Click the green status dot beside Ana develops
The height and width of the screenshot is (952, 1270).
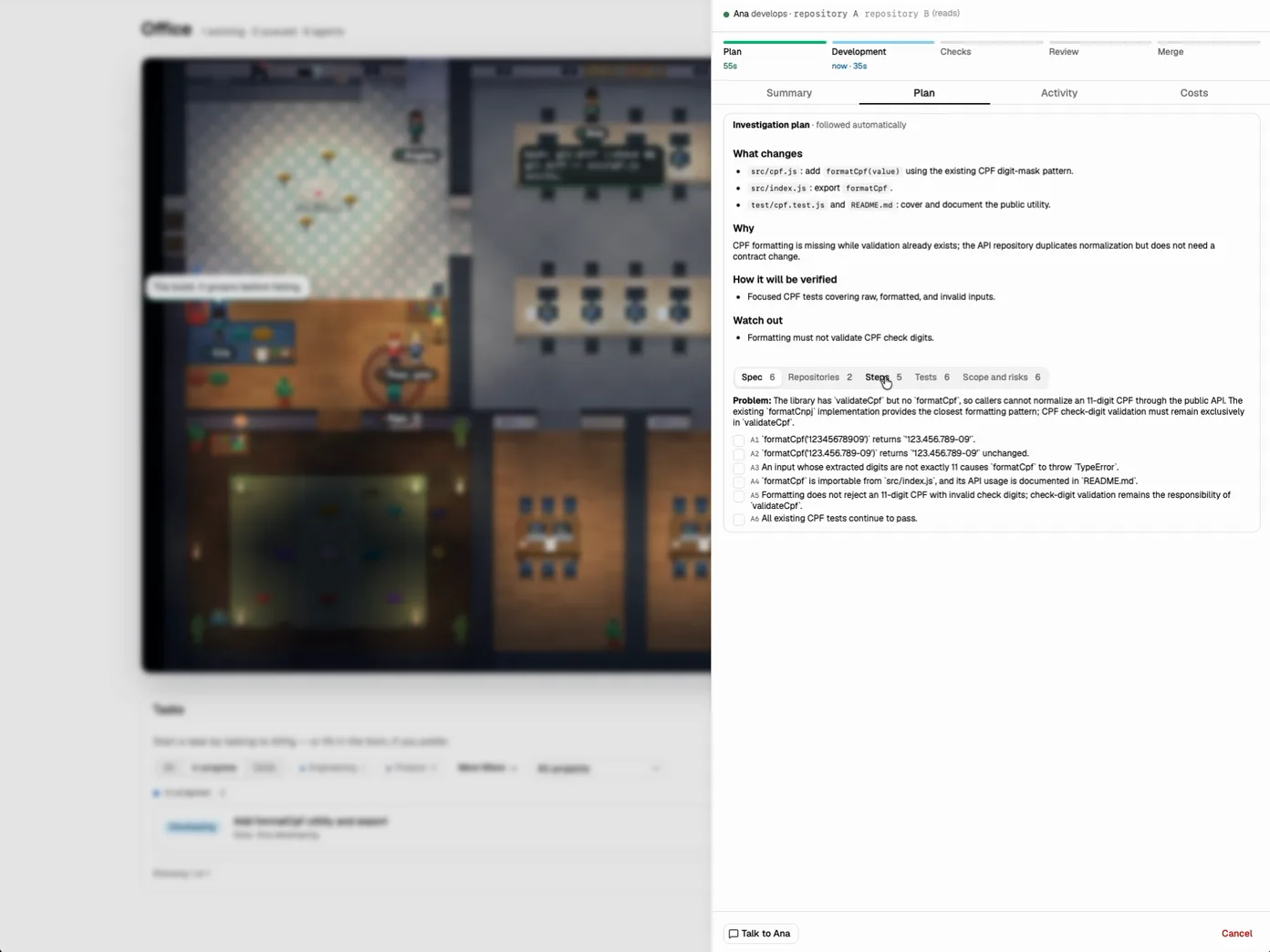[x=726, y=15]
